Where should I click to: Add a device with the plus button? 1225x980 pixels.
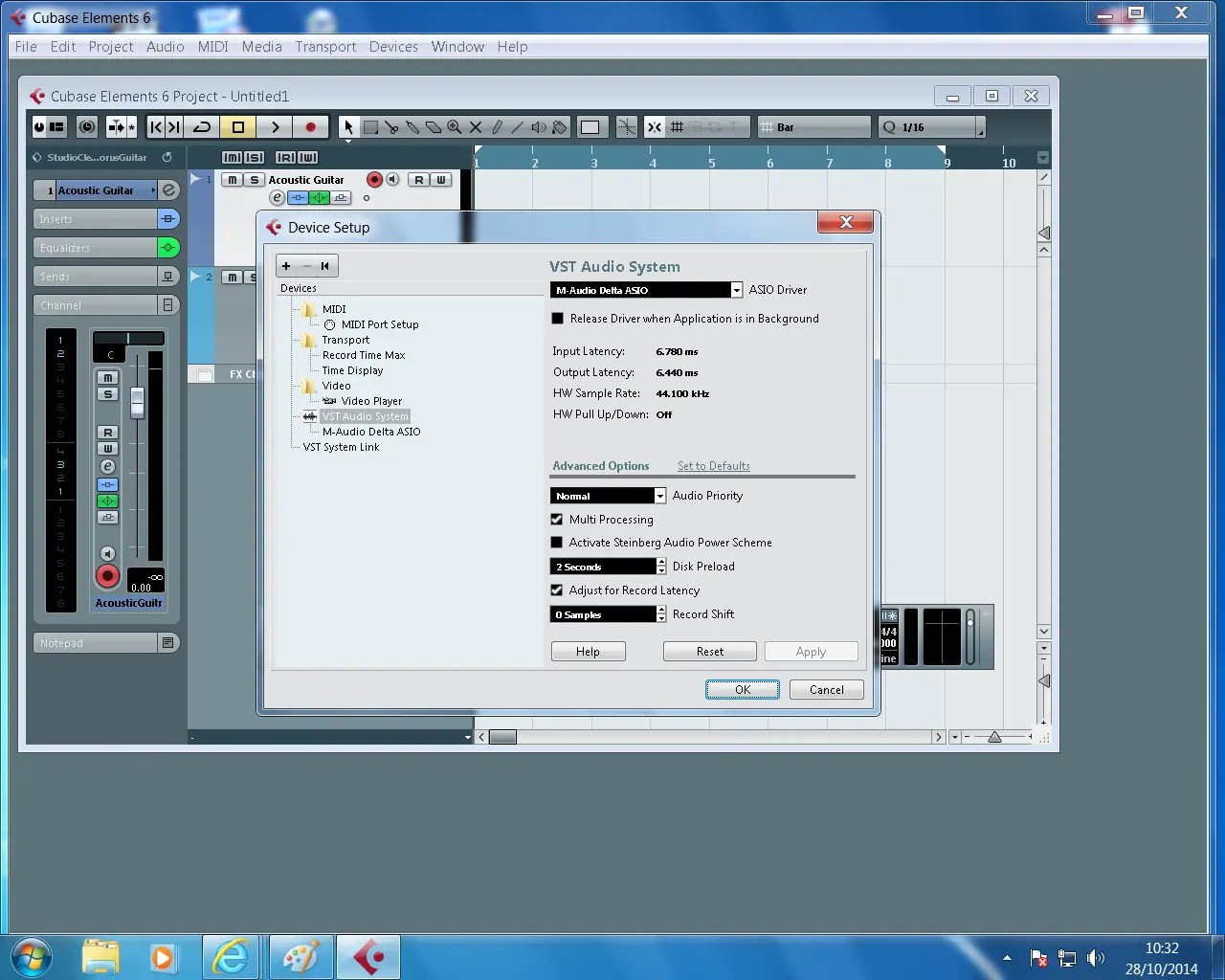click(x=286, y=266)
